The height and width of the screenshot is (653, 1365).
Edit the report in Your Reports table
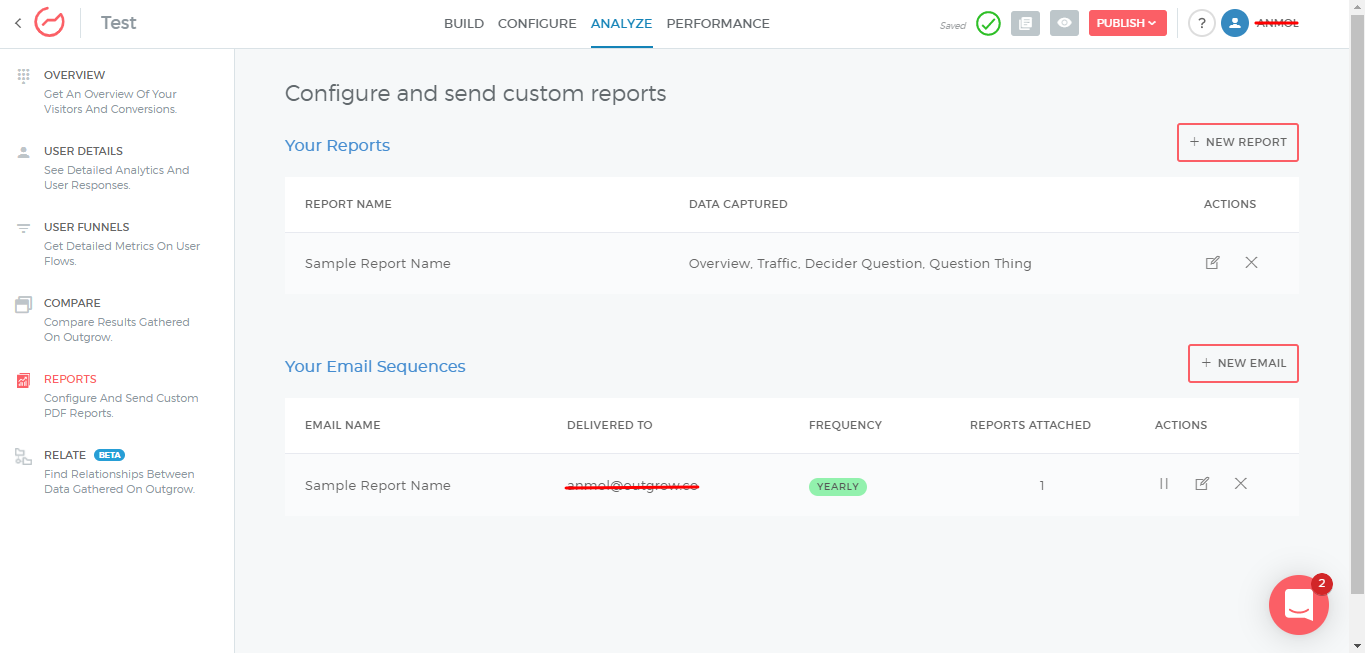pyautogui.click(x=1212, y=263)
